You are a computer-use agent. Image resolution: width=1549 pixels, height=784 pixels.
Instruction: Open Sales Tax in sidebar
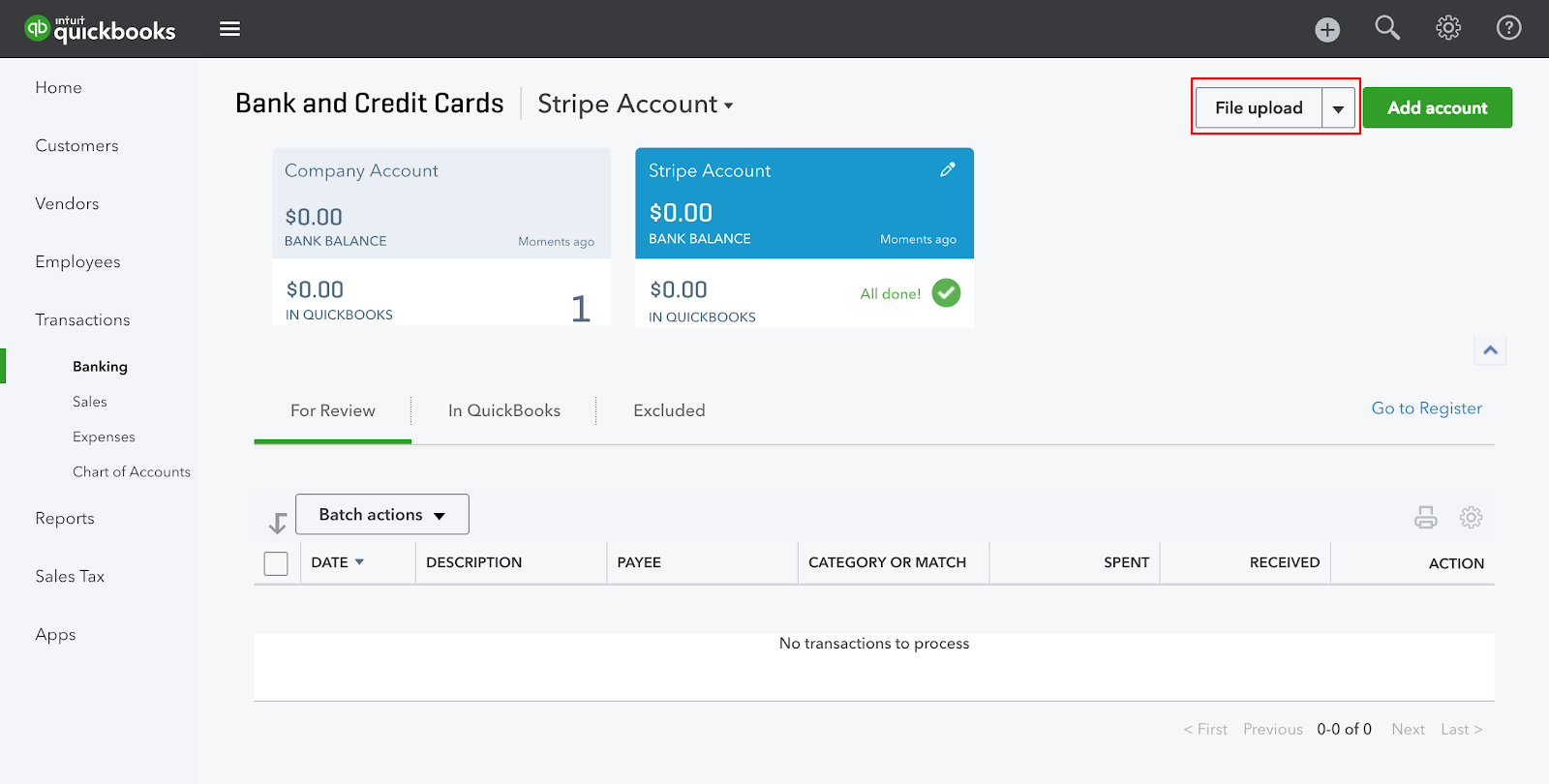pos(70,577)
